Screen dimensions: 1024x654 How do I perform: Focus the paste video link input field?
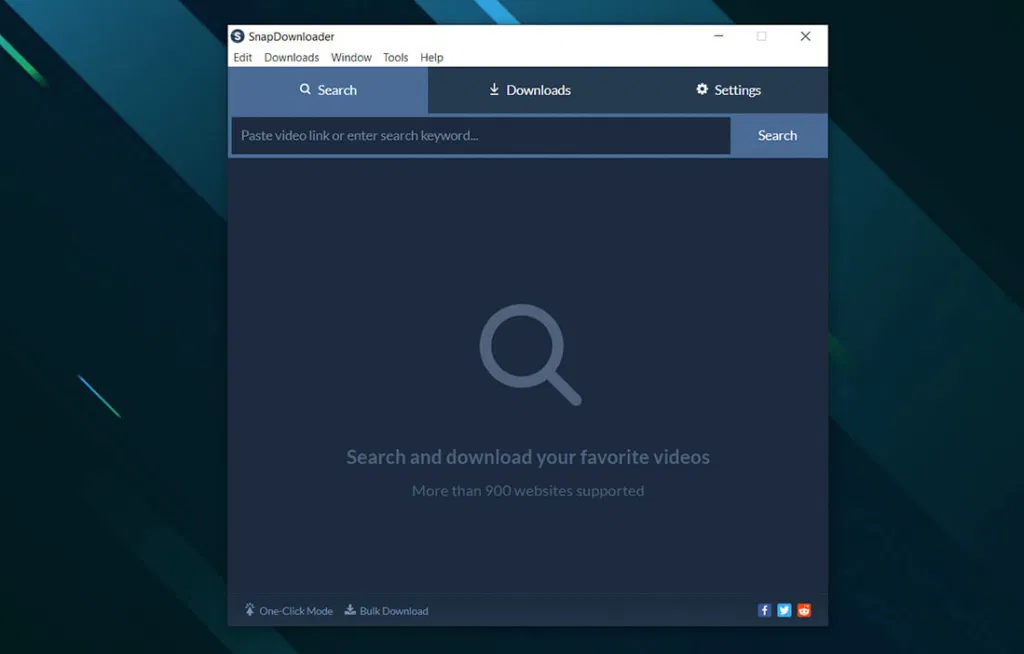(481, 136)
